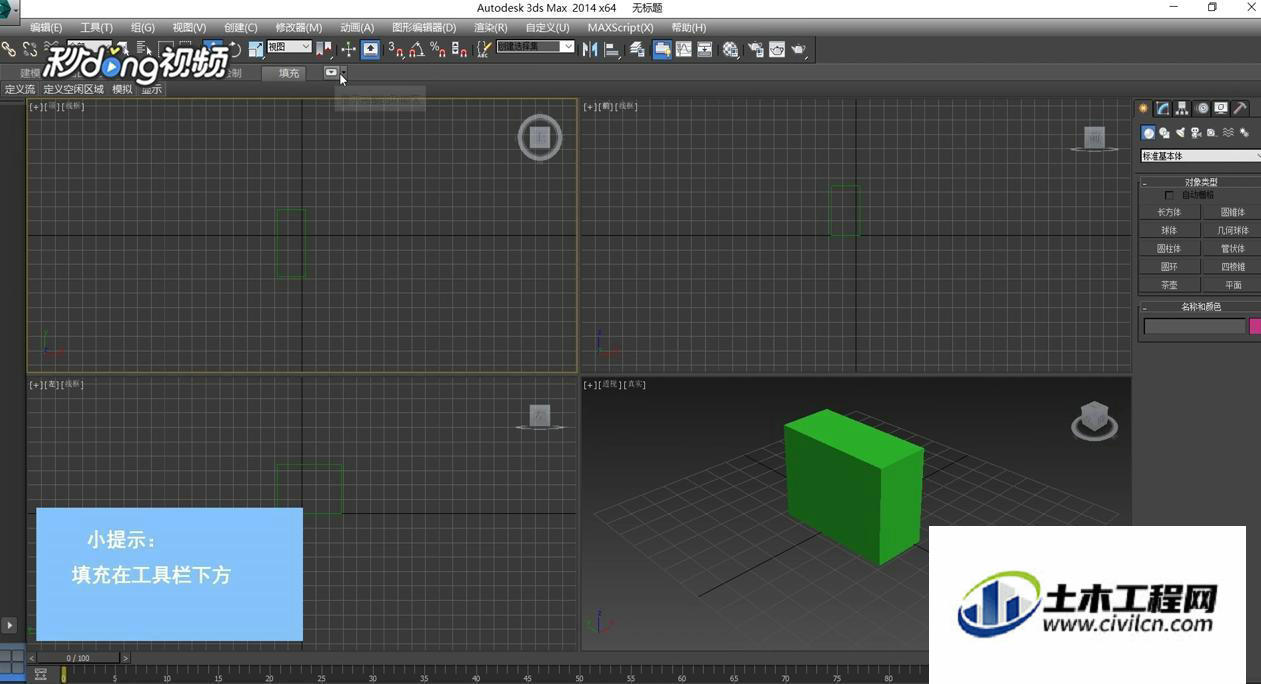Viewport: 1261px width, 684px height.
Task: Enable the 自动栅格 checkbox
Action: tap(1170, 195)
